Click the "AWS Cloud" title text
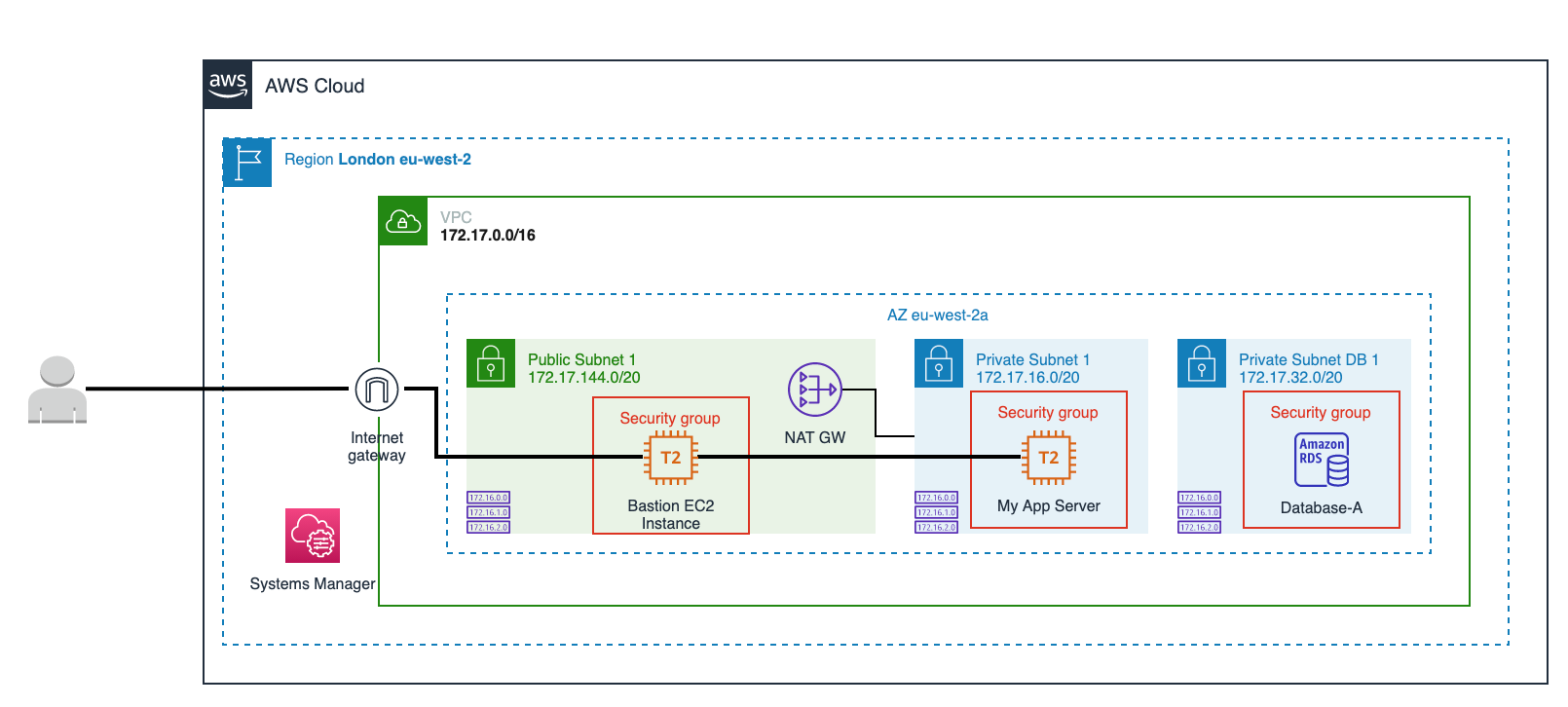Screen dimensions: 1568x707 point(315,86)
